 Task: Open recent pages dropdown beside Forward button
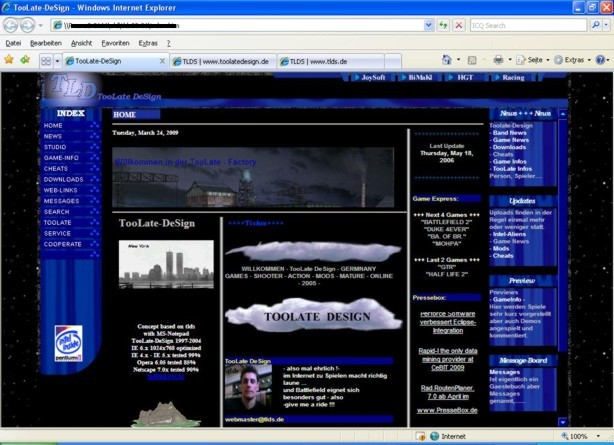(40, 26)
